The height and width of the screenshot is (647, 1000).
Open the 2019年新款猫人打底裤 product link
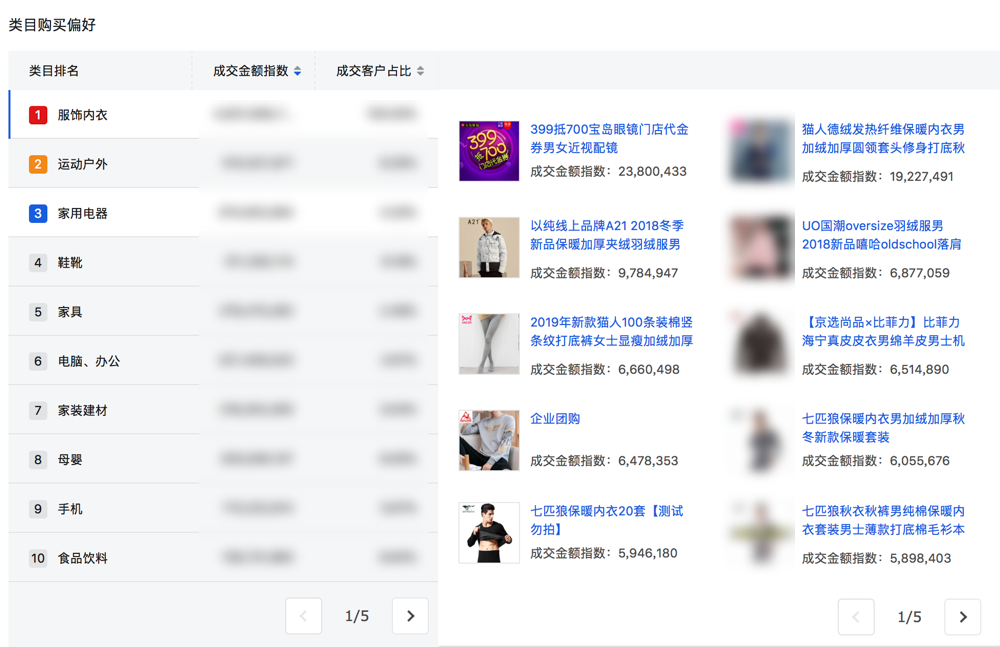click(612, 331)
